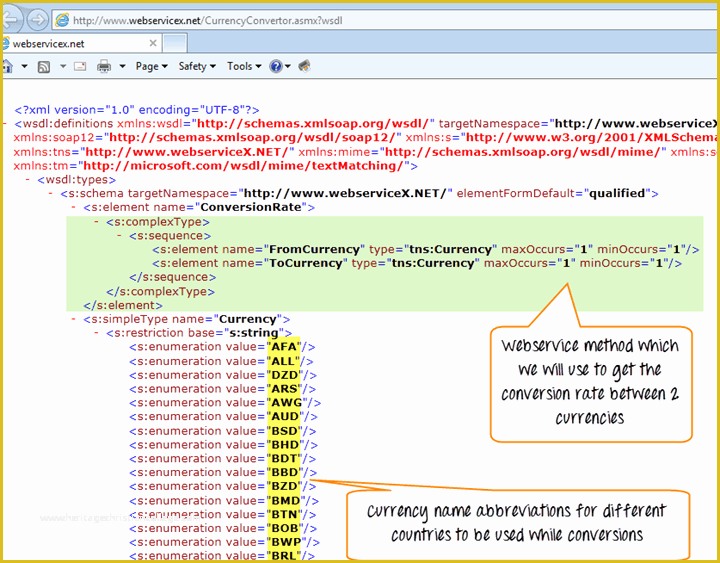The image size is (720, 563).
Task: Click the enumeration value DZD
Action: pos(285,375)
